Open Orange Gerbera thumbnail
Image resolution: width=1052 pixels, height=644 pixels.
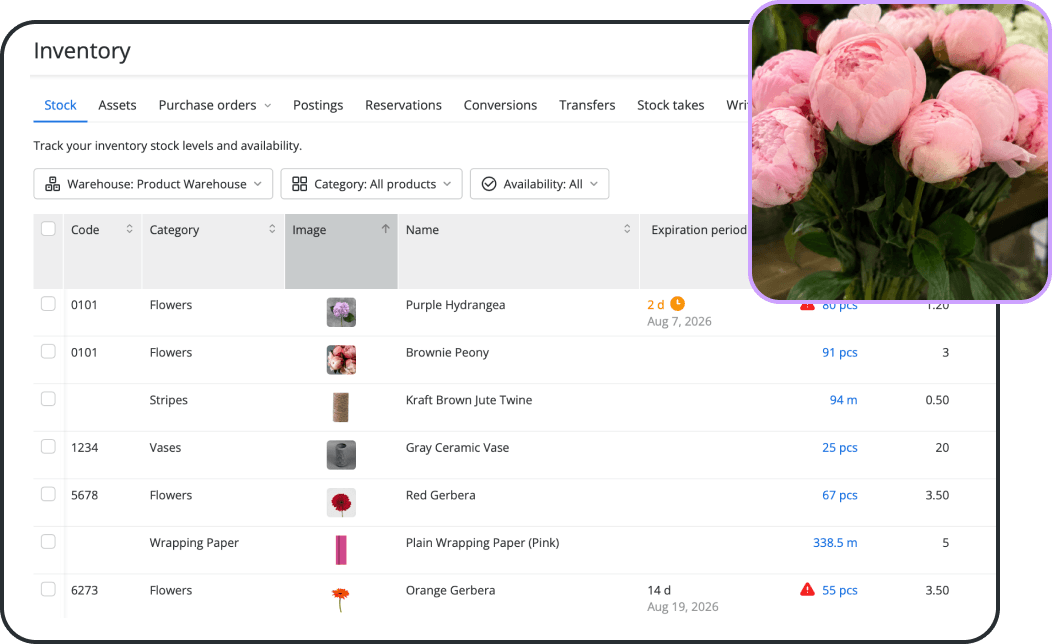click(x=341, y=598)
